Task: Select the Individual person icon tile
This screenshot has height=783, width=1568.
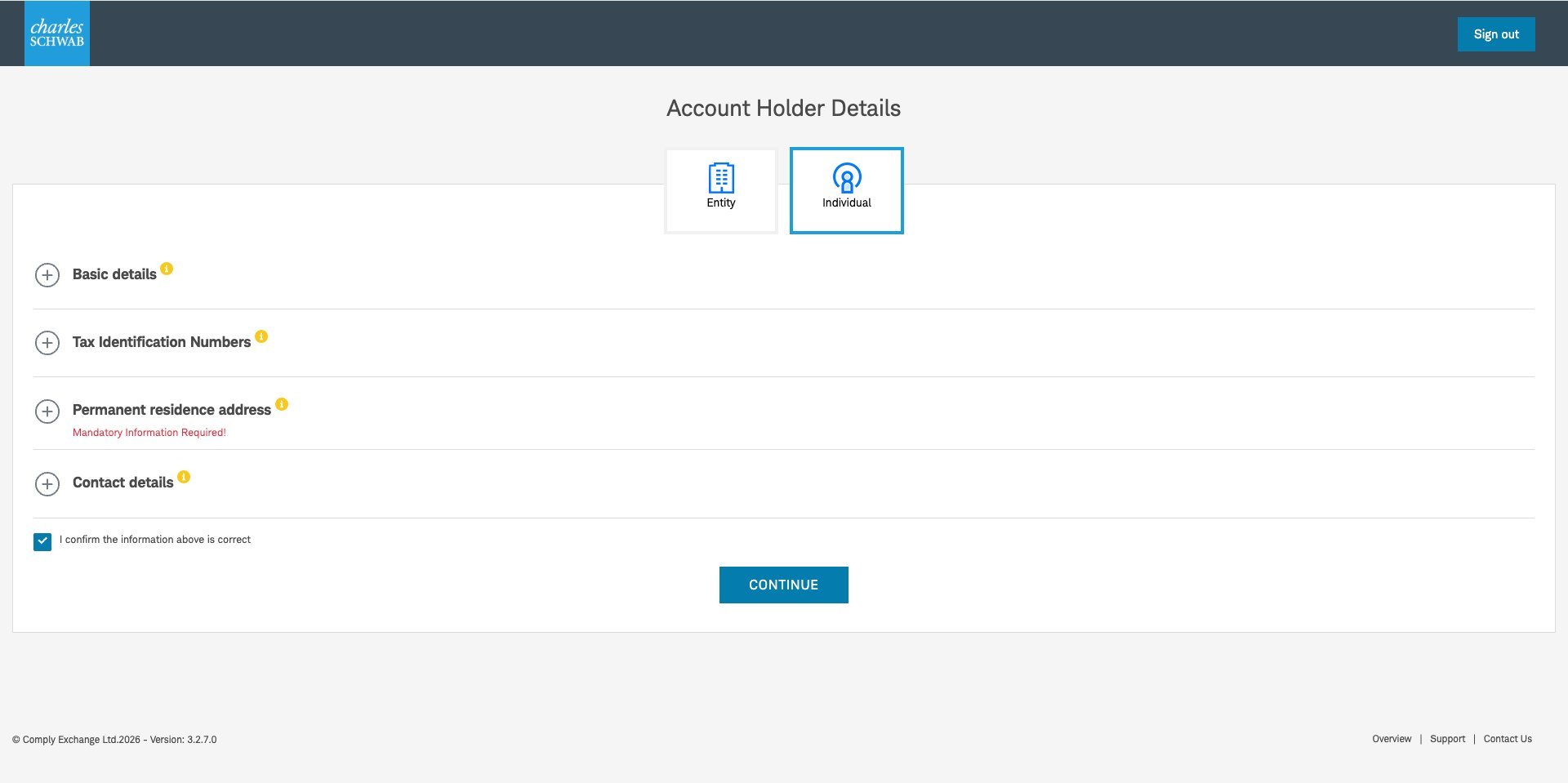Action: click(847, 190)
